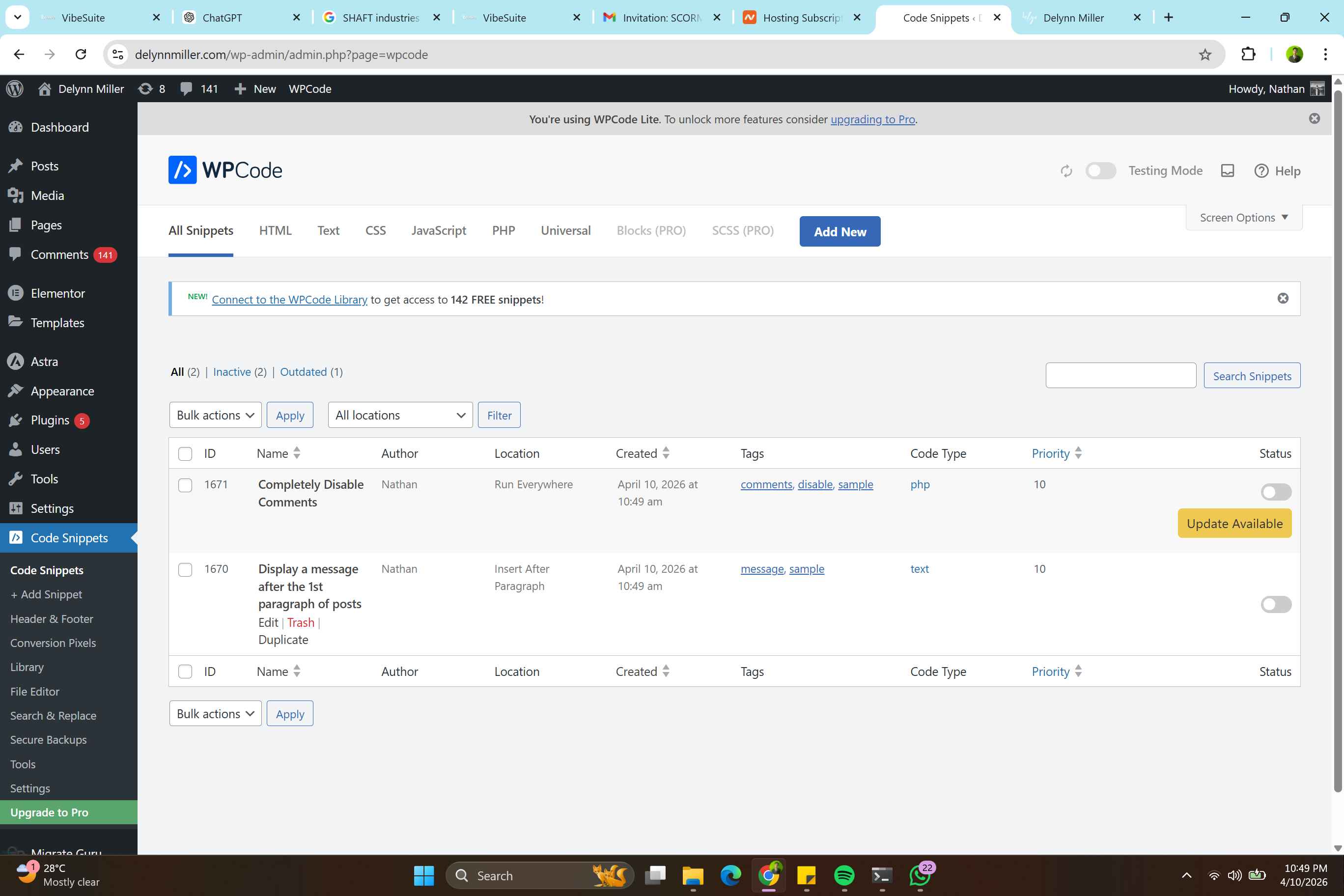Open the top Bulk actions dropdown
This screenshot has height=896, width=1344.
[x=216, y=415]
